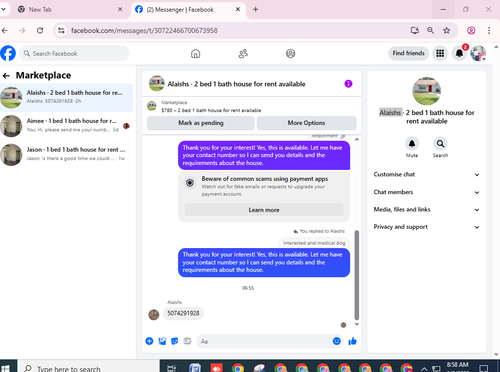This screenshot has width=500, height=372.
Task: Show hidden system tray icons chevron
Action: point(424,369)
